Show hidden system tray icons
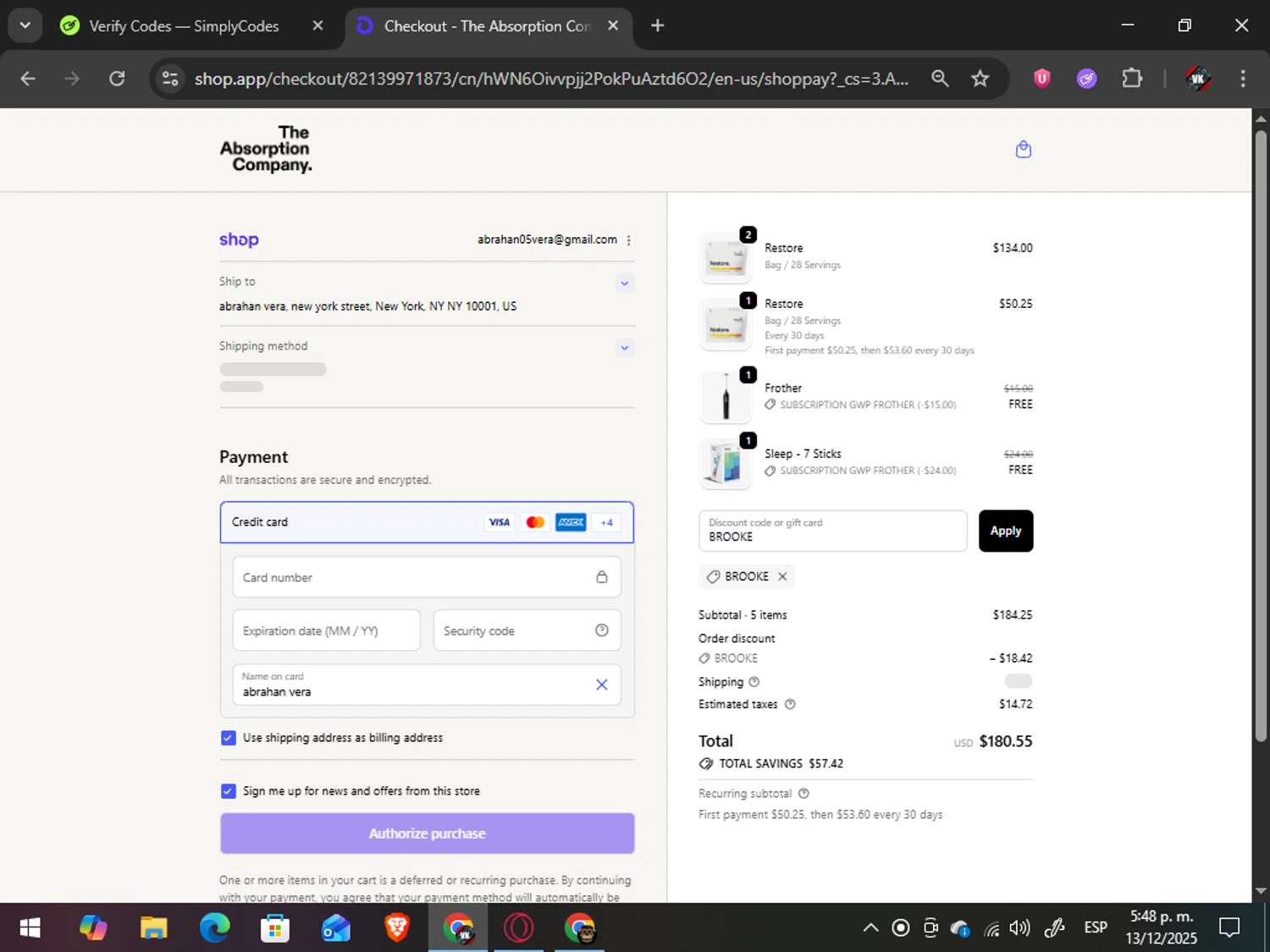The width and height of the screenshot is (1270, 952). pos(870,928)
